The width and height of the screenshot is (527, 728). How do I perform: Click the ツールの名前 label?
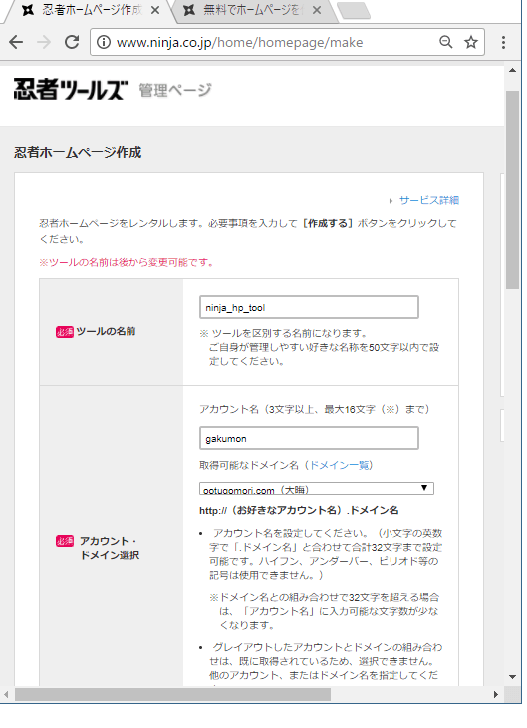(105, 332)
